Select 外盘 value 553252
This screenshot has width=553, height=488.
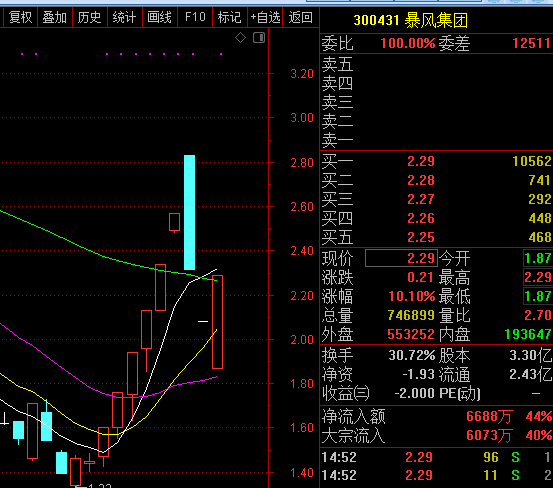pyautogui.click(x=411, y=334)
